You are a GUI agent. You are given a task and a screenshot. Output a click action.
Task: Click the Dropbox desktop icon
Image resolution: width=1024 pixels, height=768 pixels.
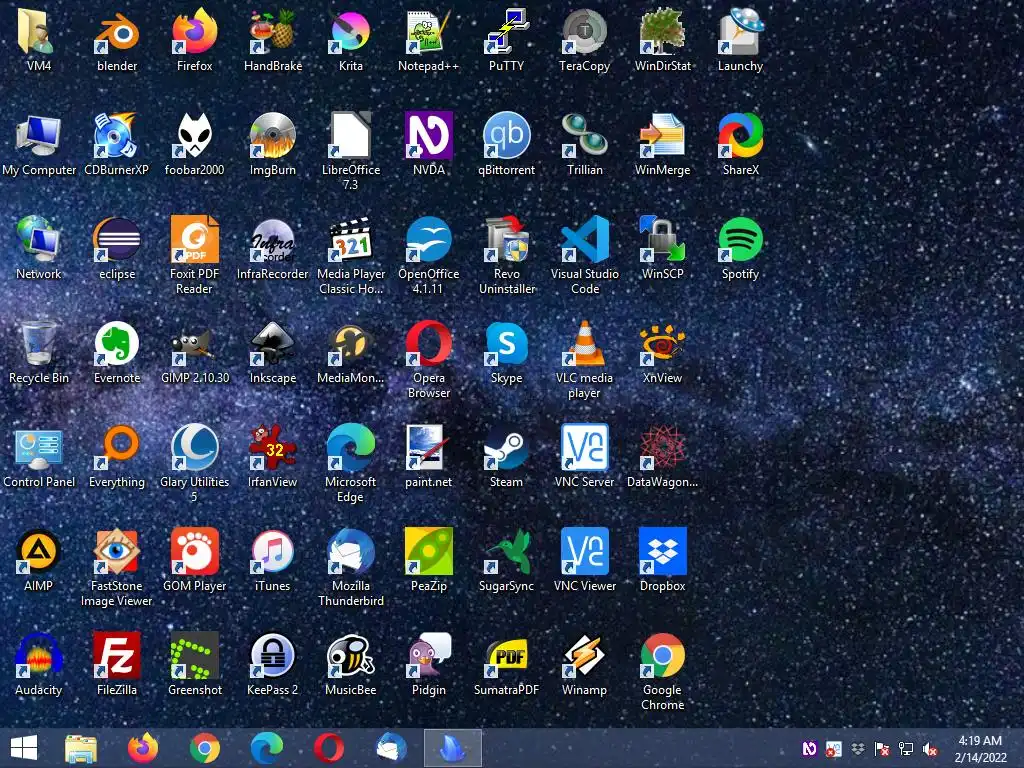pos(662,552)
